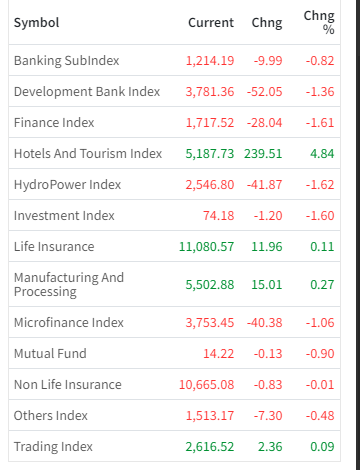
Task: Open Hotels And Tourism Index
Action: pyautogui.click(x=88, y=154)
